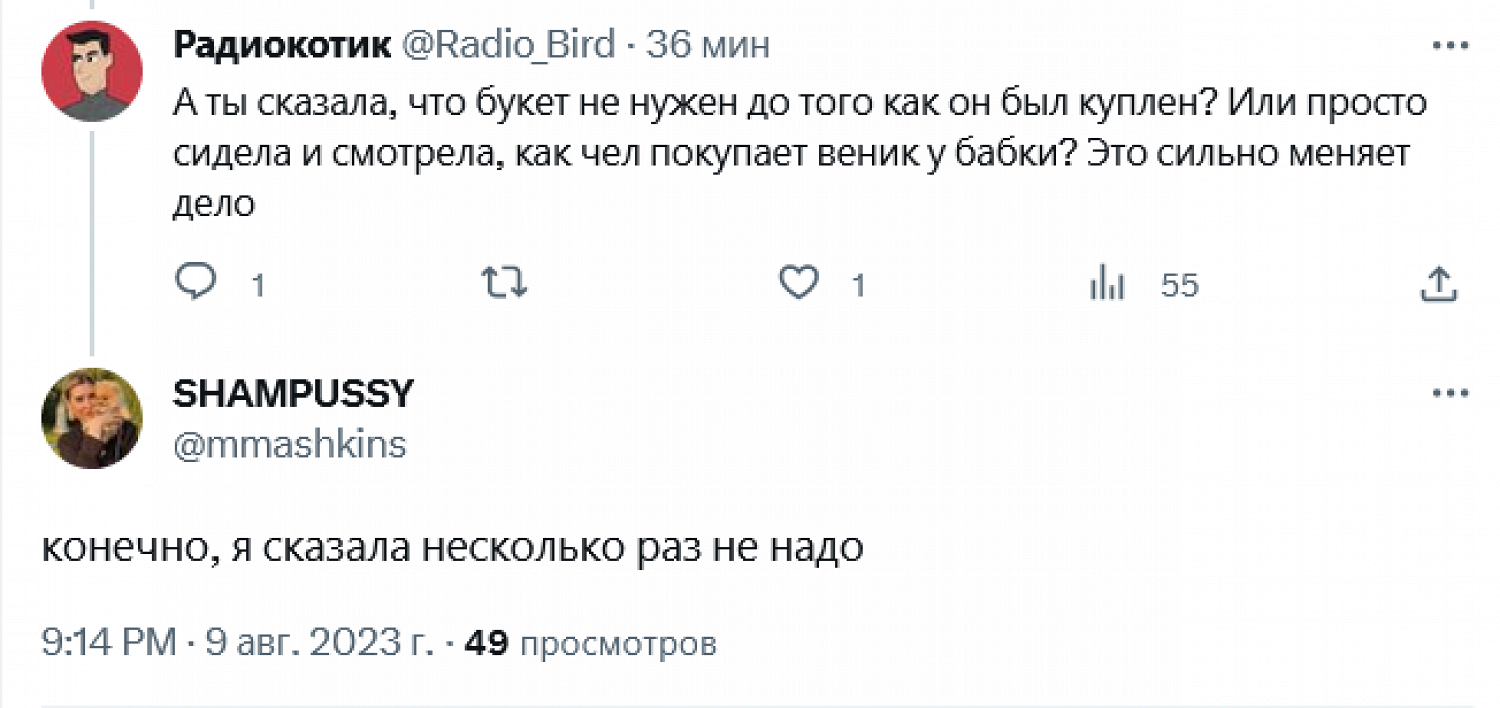The width and height of the screenshot is (1500, 708).
Task: Click the reply icon under Радиокотик's tweet
Action: tap(196, 285)
